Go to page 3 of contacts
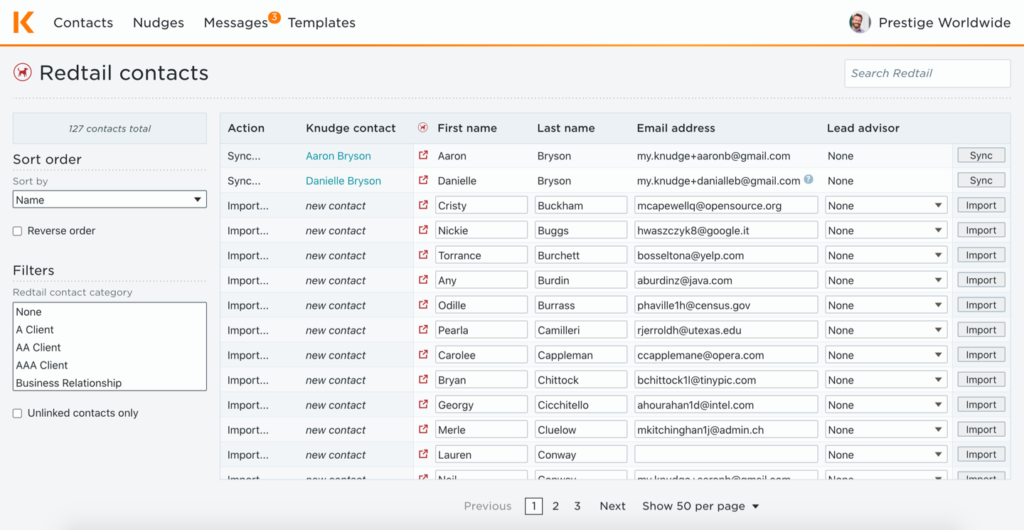 point(577,506)
